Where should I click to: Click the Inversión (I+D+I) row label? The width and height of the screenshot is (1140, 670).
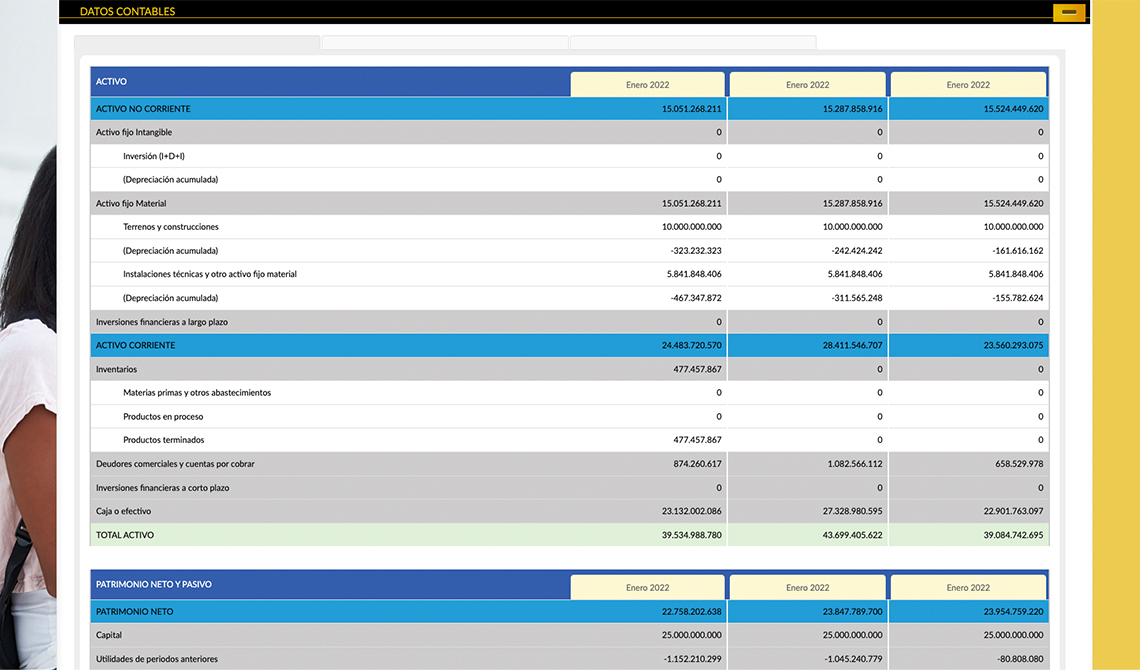pyautogui.click(x=153, y=156)
